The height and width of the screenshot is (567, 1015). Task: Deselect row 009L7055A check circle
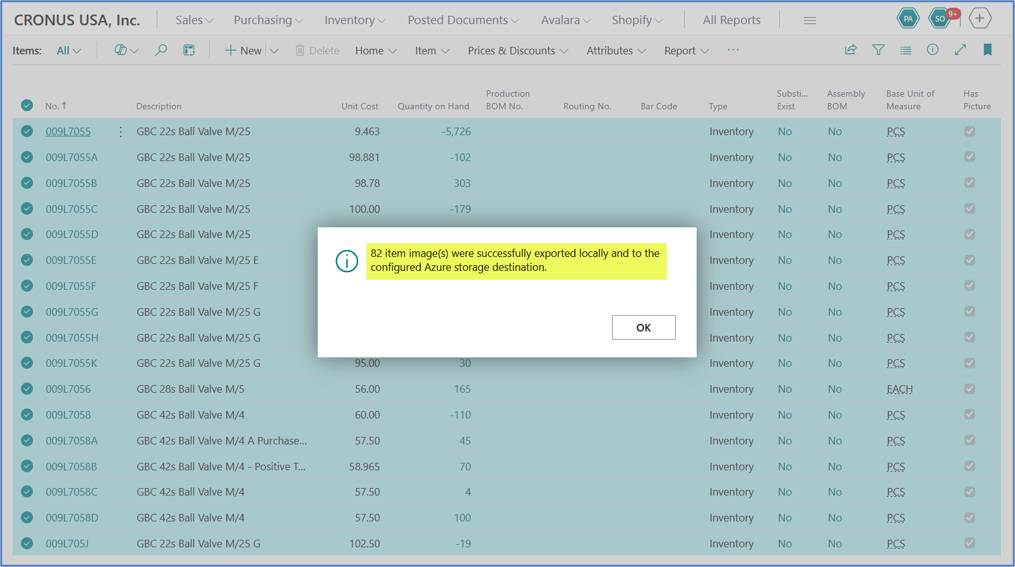(x=27, y=157)
